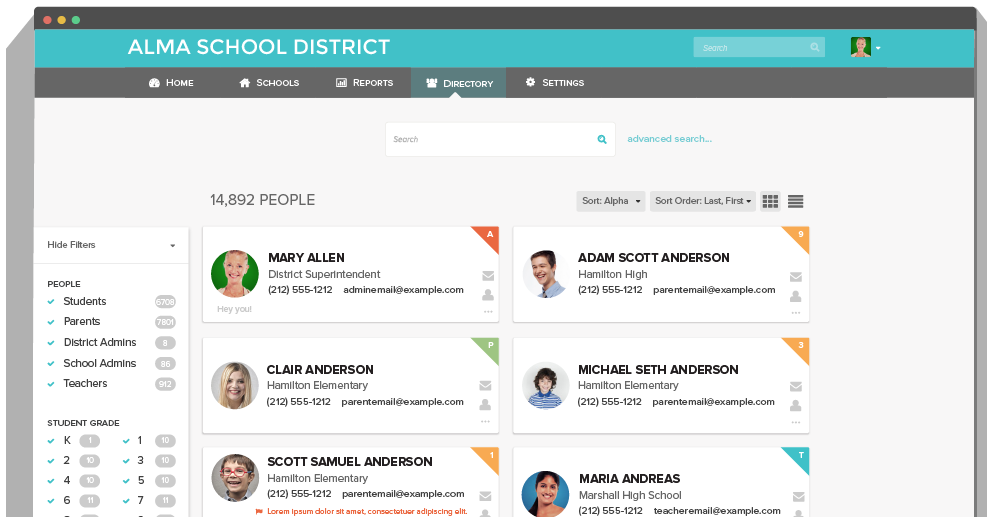Screen dimensions: 990x517
Task: Open more options dots on Mary Allen's card
Action: [x=488, y=312]
